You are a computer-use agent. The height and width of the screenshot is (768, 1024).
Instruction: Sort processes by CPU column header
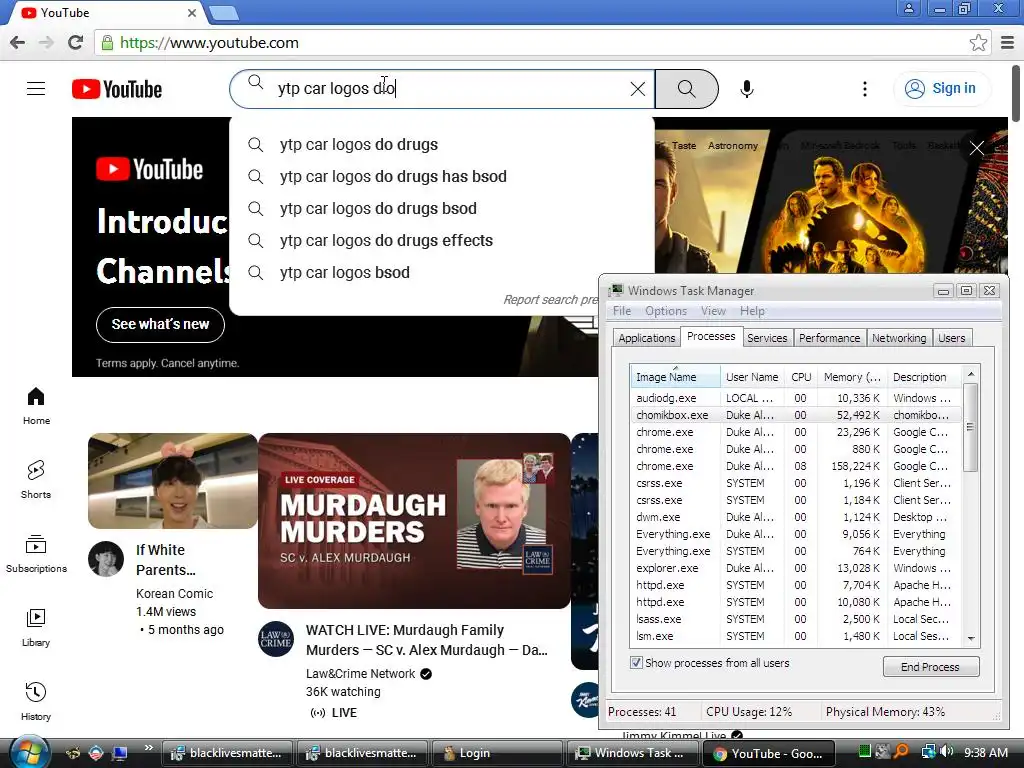tap(801, 377)
